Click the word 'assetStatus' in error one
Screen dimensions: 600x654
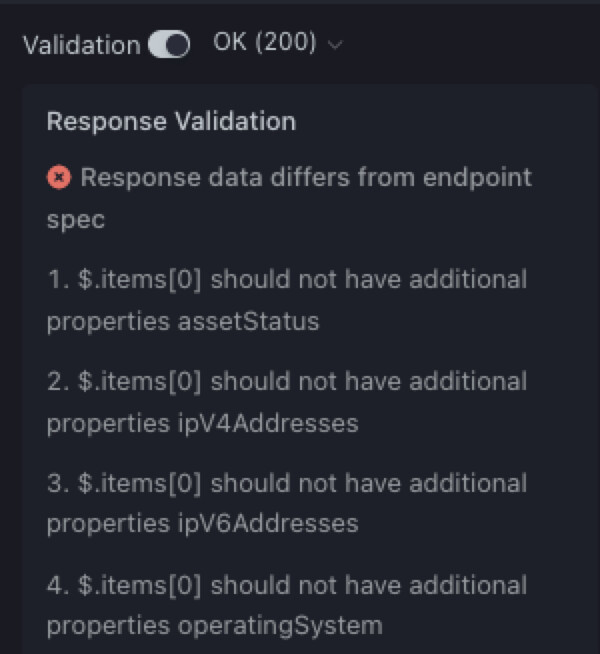pyautogui.click(x=247, y=321)
